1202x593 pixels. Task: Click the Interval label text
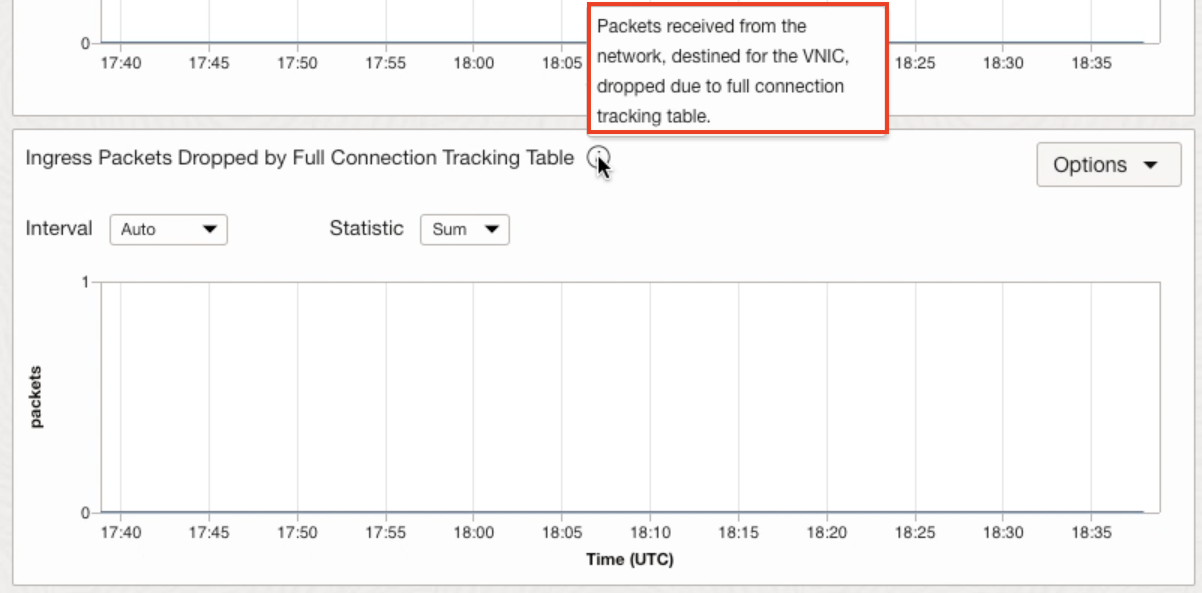pyautogui.click(x=57, y=228)
